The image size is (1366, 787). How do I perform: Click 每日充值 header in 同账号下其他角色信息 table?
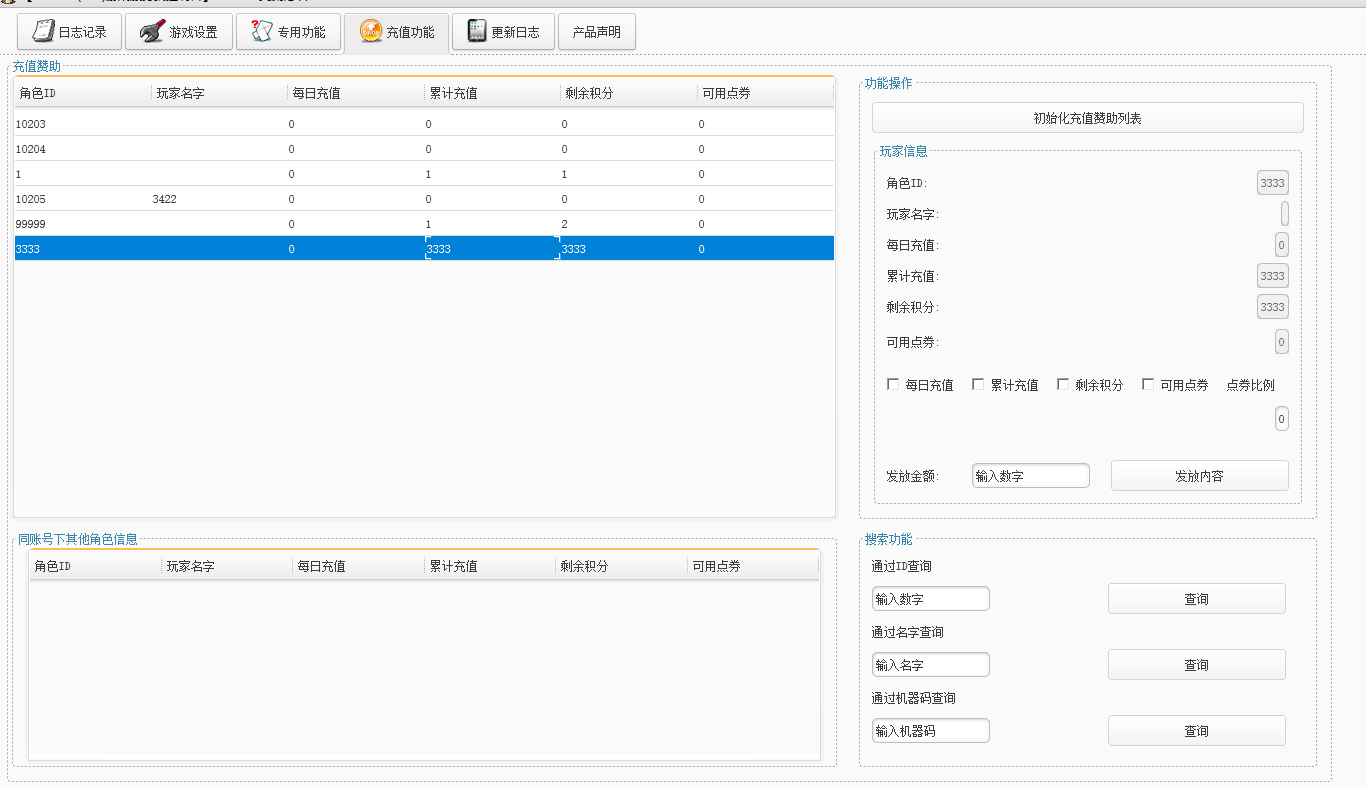point(359,566)
